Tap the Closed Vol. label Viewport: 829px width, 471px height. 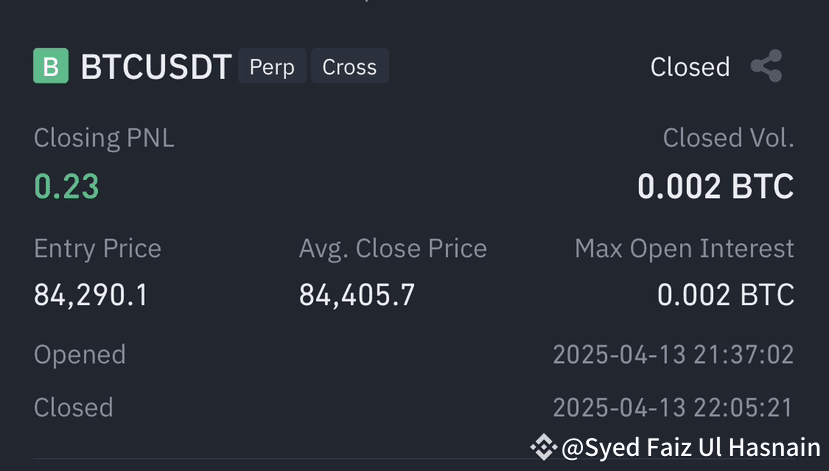click(x=729, y=138)
